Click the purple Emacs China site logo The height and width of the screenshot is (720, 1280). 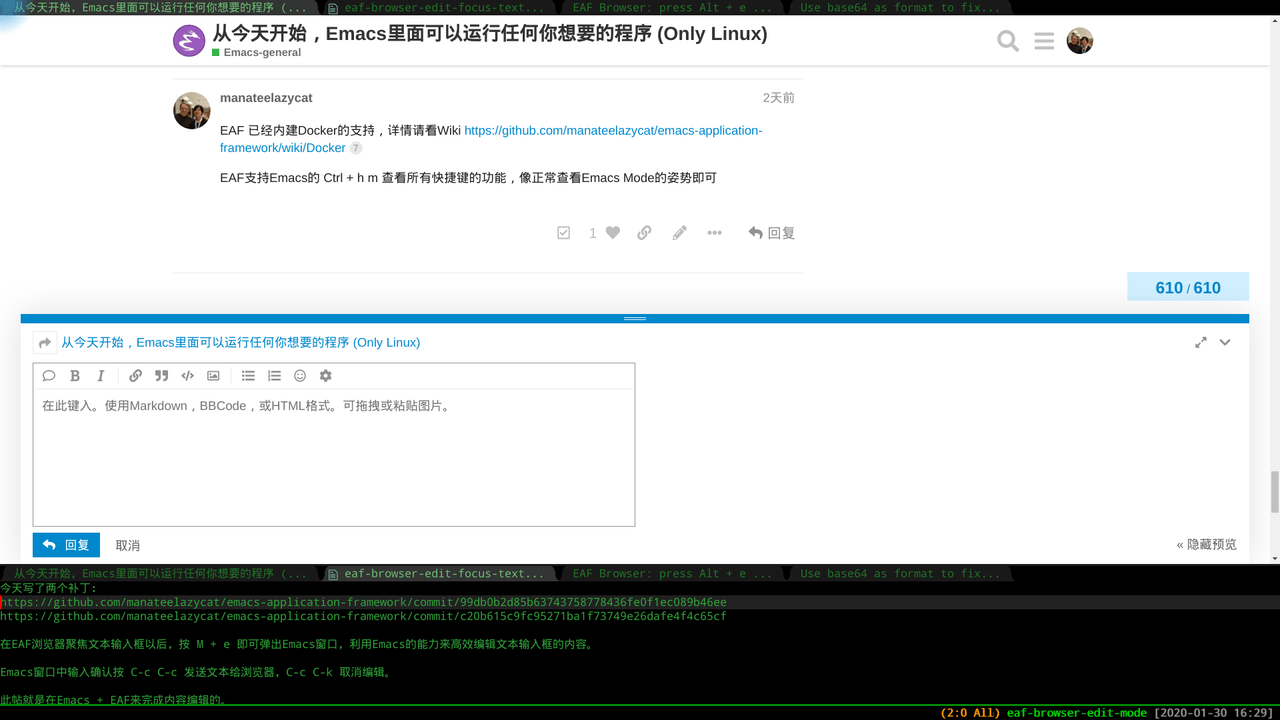[189, 41]
